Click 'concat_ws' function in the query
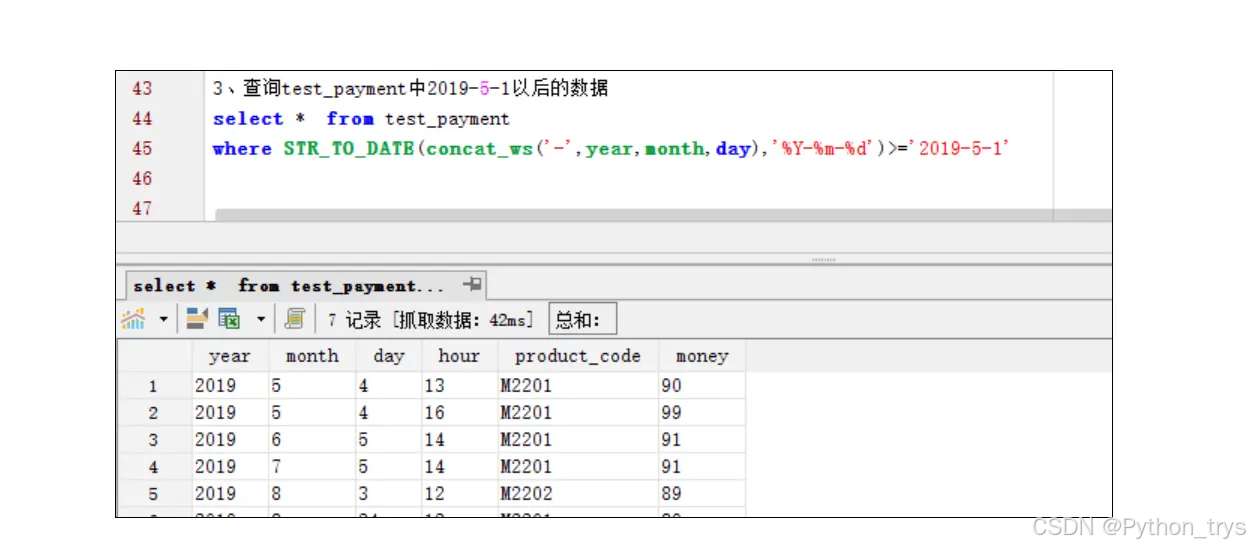This screenshot has width=1250, height=548. 479,149
